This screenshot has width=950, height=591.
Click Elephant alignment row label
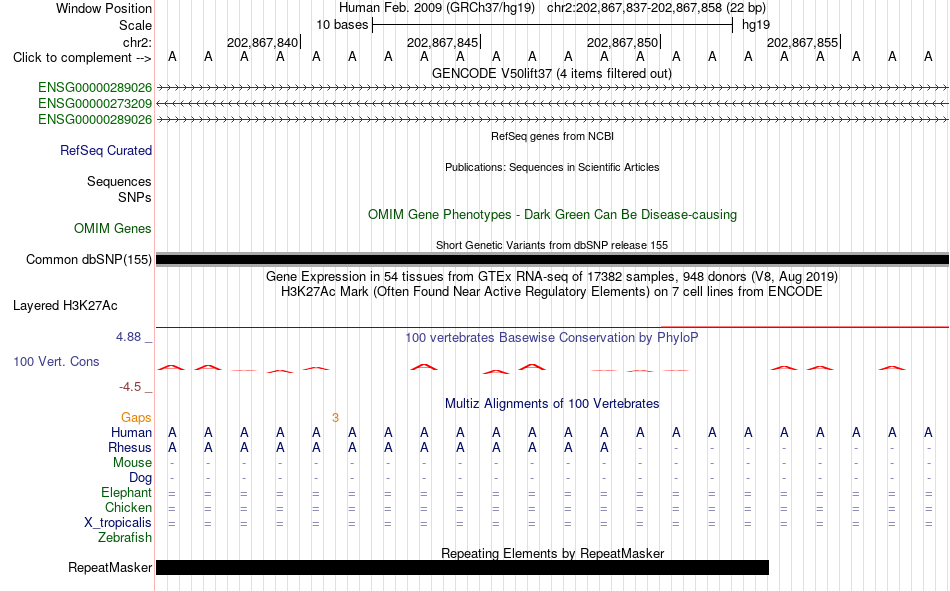click(126, 493)
